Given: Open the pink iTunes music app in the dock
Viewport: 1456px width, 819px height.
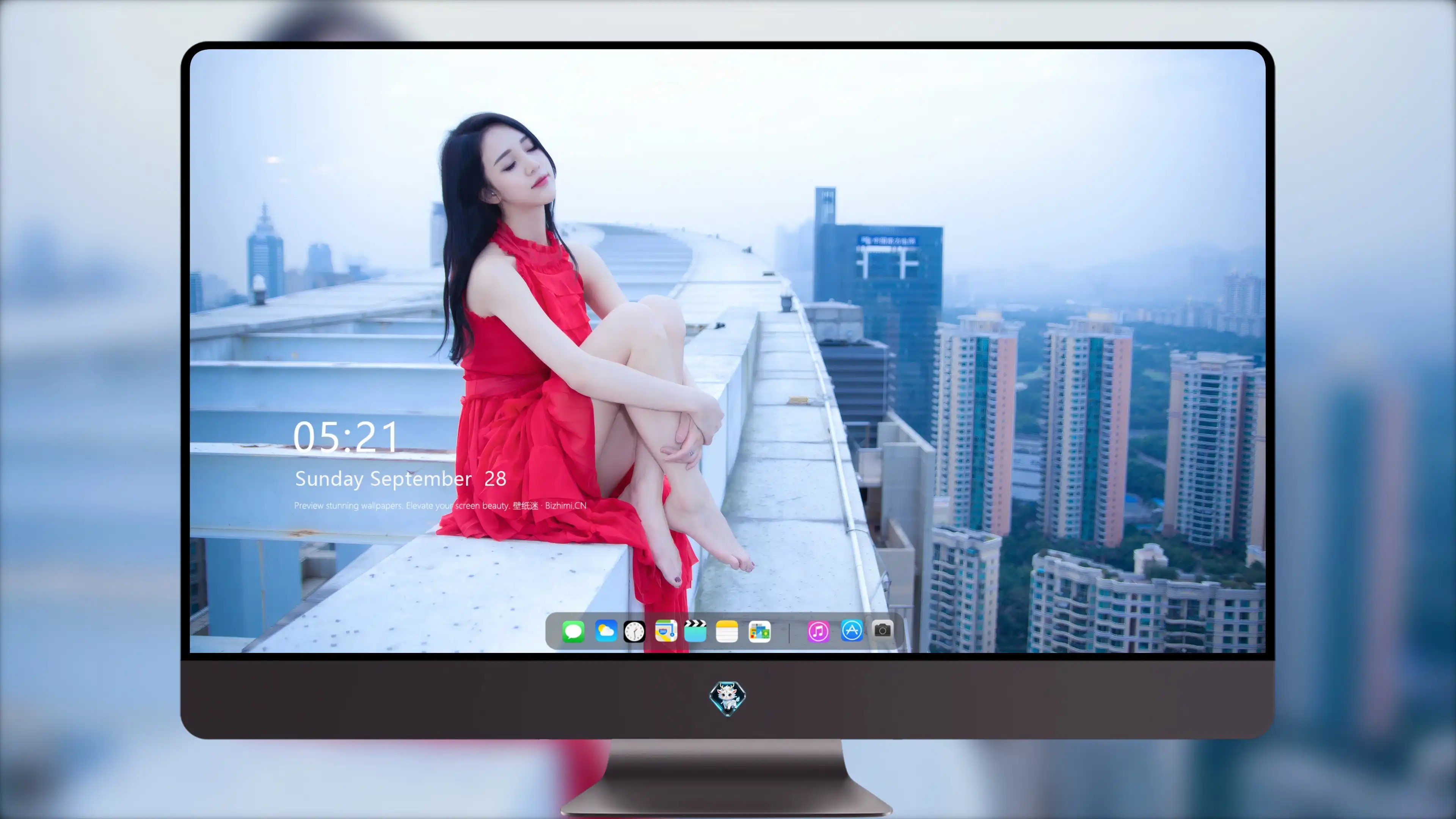Looking at the screenshot, I should [819, 631].
